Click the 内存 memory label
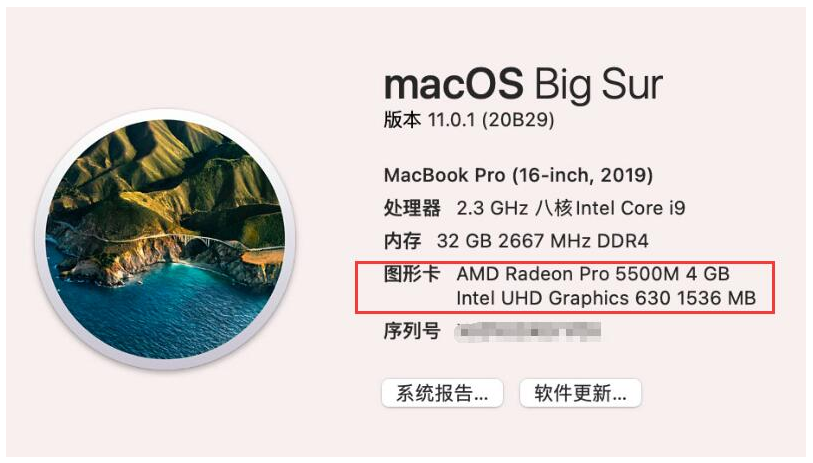The height and width of the screenshot is (463, 813). click(402, 241)
